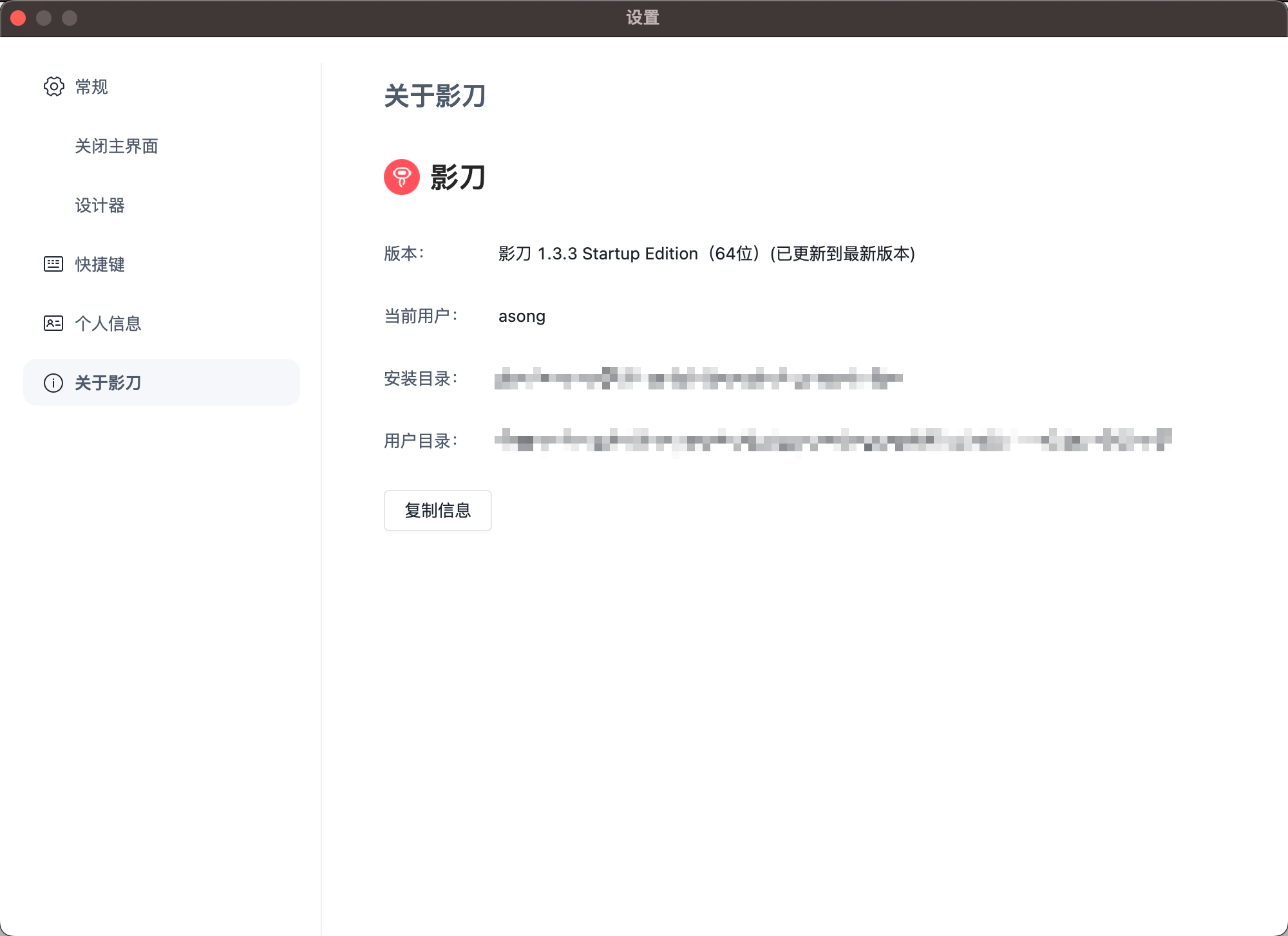Click the current user name asong
The width and height of the screenshot is (1288, 936).
point(522,316)
